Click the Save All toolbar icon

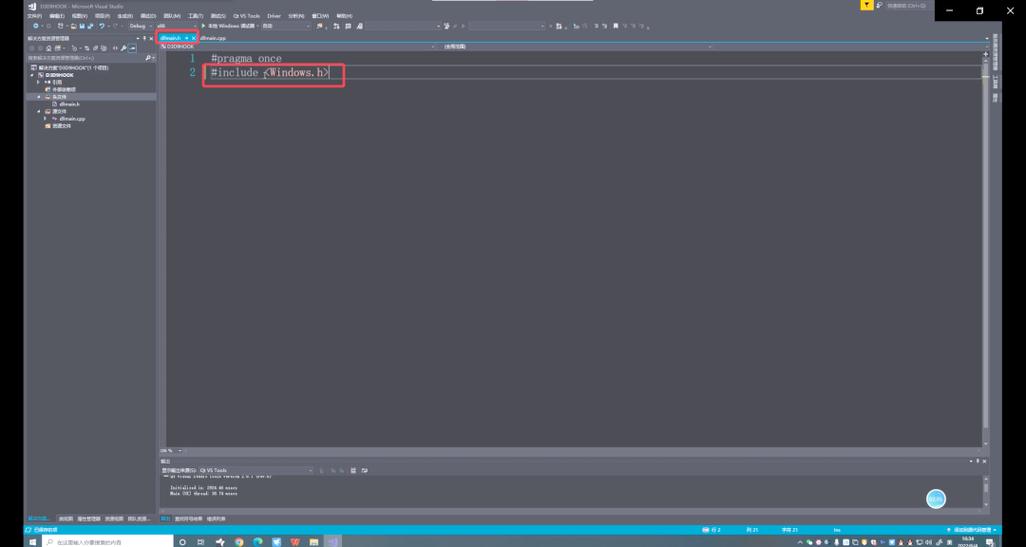point(90,26)
